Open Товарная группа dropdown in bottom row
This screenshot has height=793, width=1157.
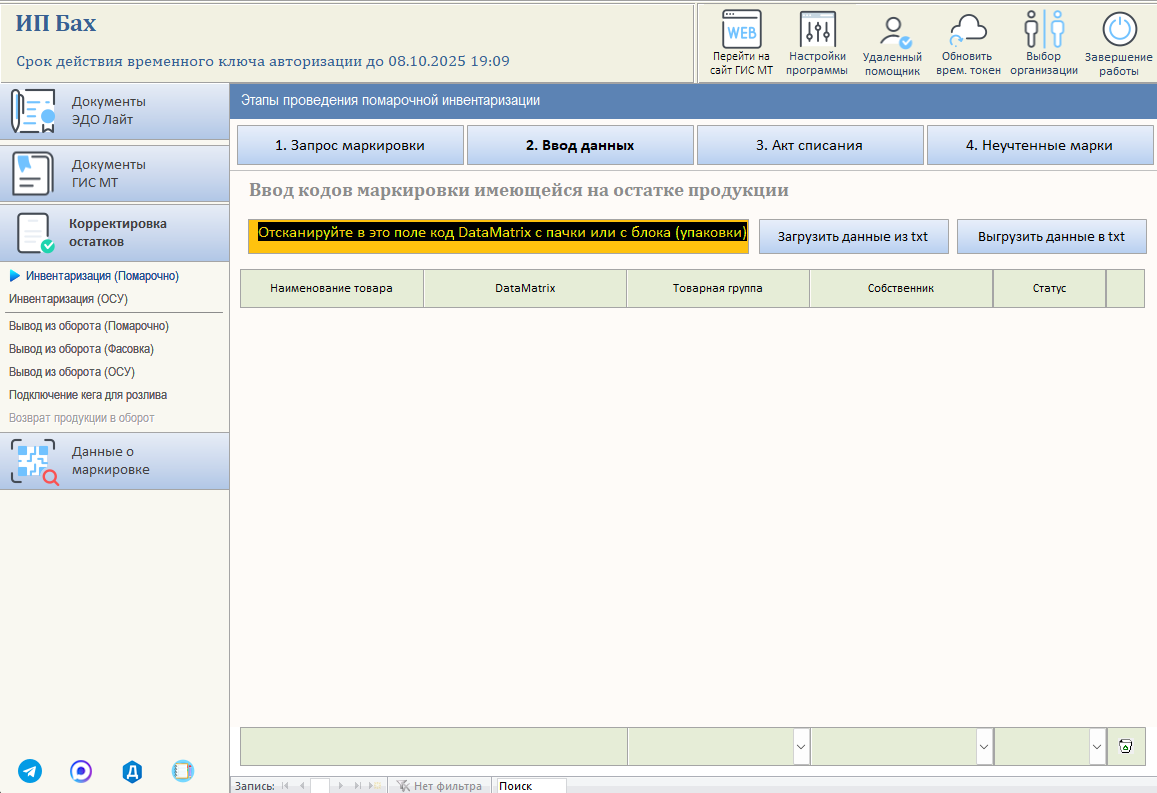[x=801, y=747]
